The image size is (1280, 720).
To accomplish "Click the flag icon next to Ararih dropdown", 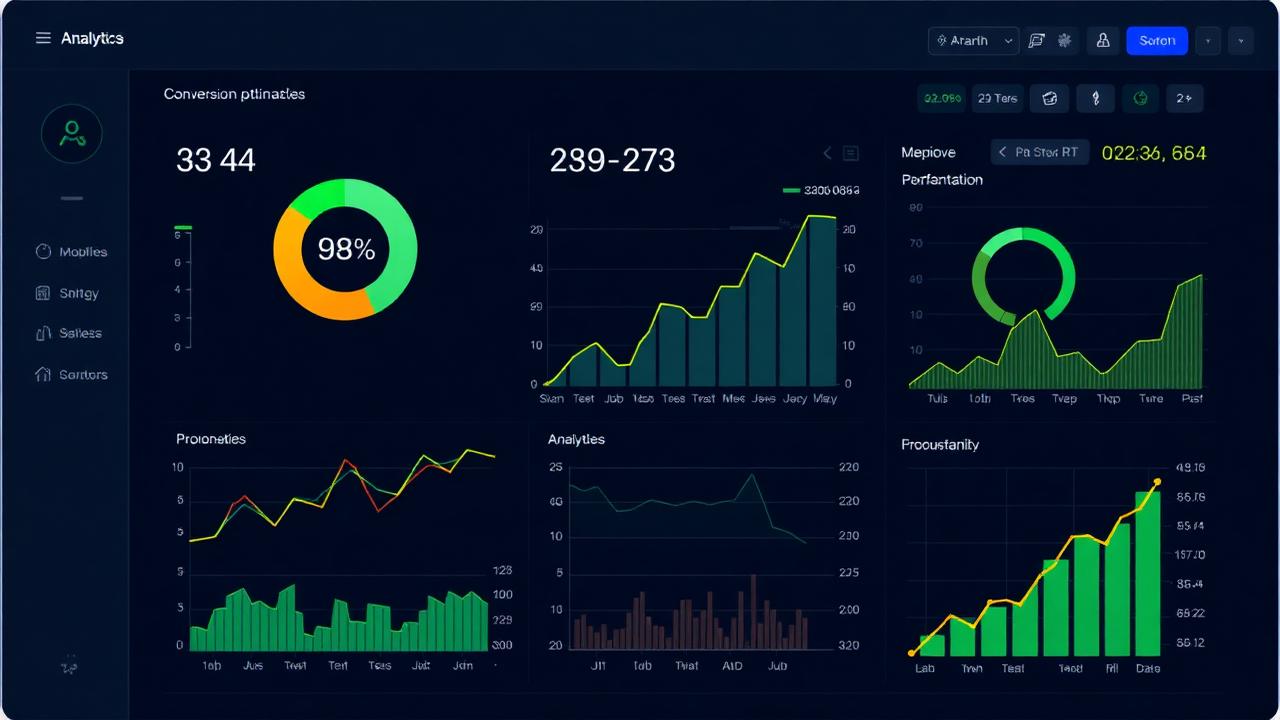I will 1037,41.
